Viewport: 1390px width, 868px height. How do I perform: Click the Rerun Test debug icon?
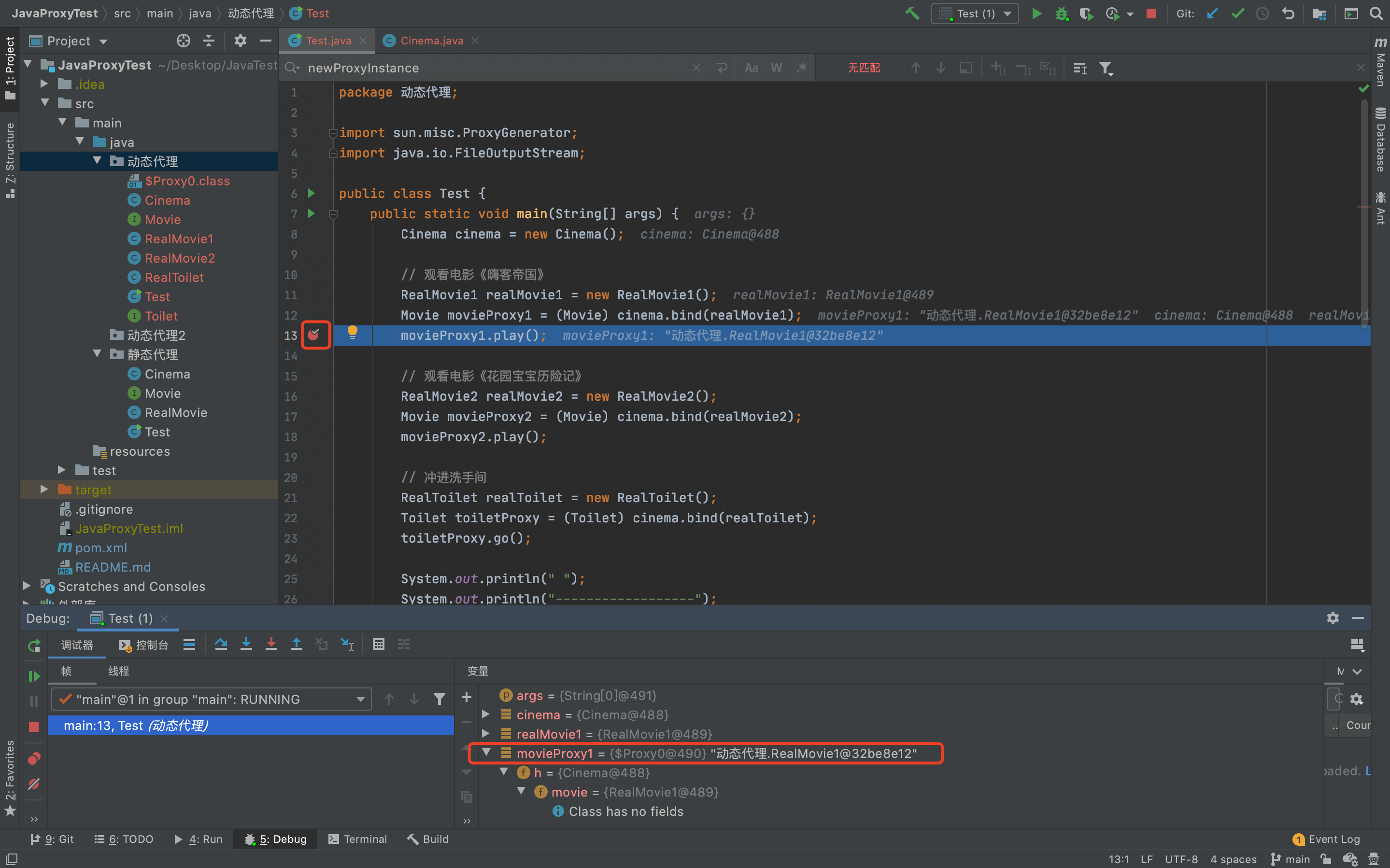click(x=34, y=645)
